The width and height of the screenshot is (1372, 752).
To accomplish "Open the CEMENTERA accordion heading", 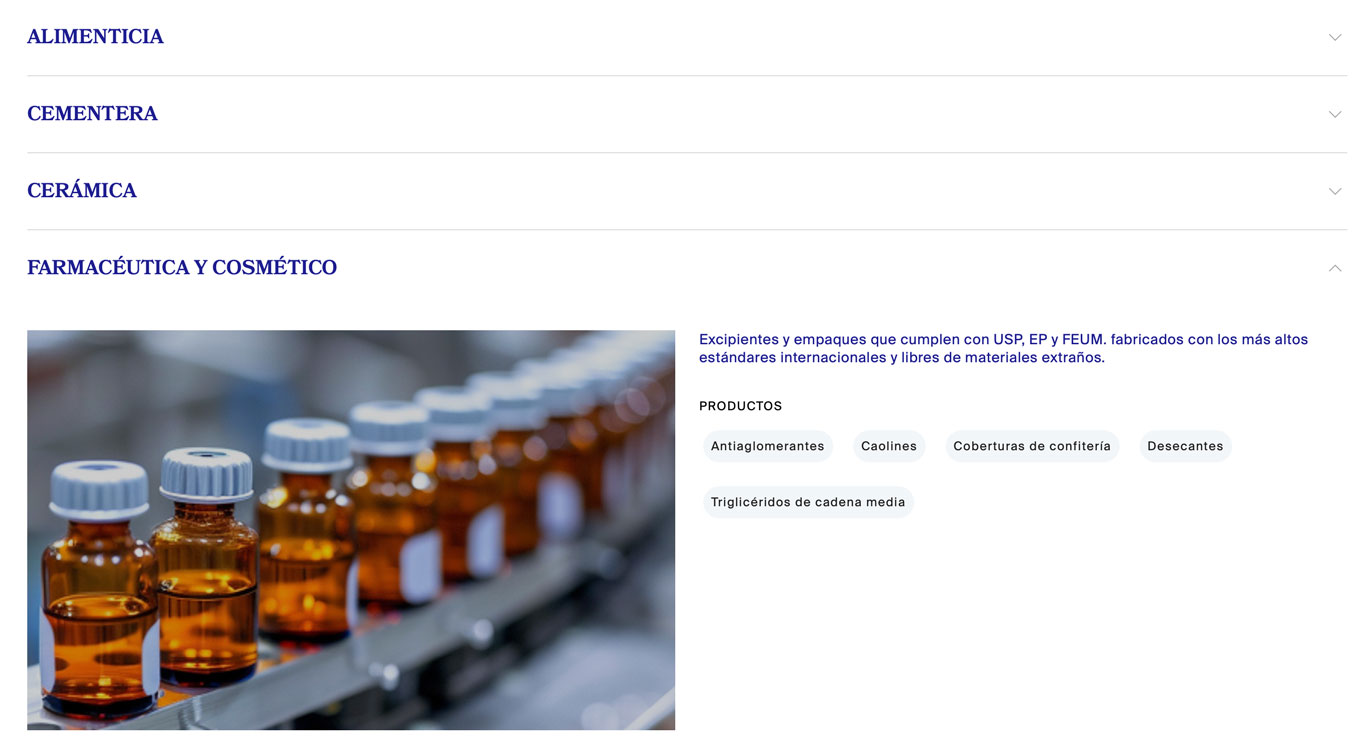I will point(92,114).
